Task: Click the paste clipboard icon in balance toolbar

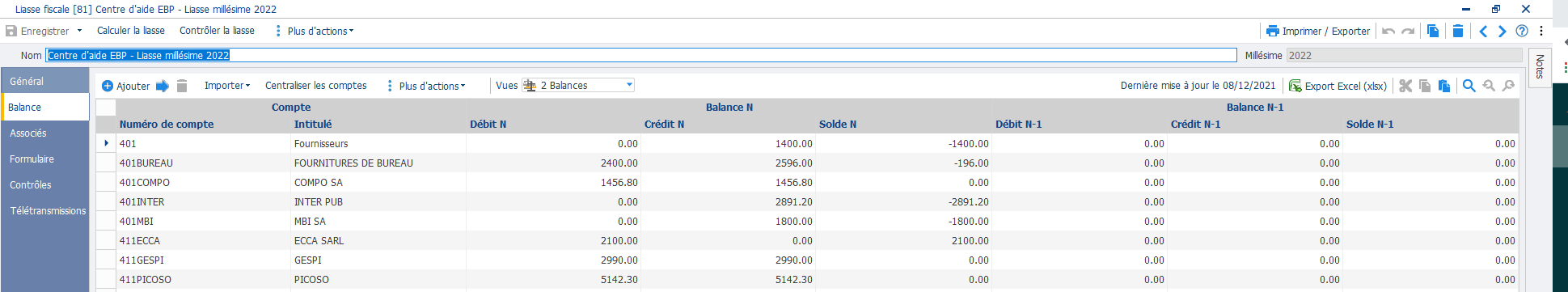Action: (x=1444, y=86)
